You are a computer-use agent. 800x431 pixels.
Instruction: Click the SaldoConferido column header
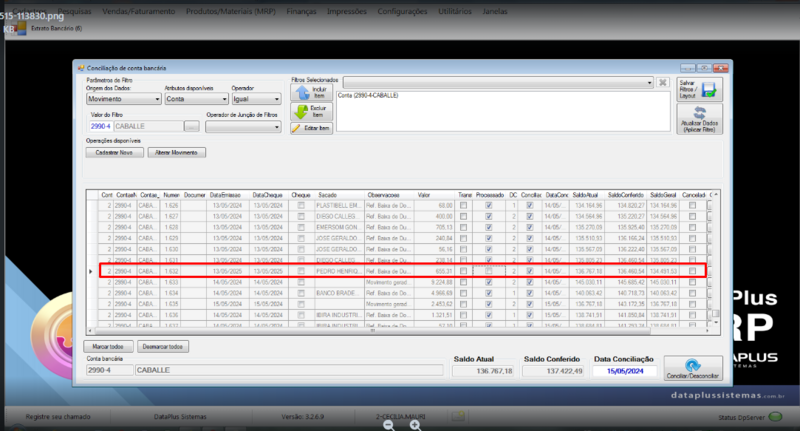(626, 195)
